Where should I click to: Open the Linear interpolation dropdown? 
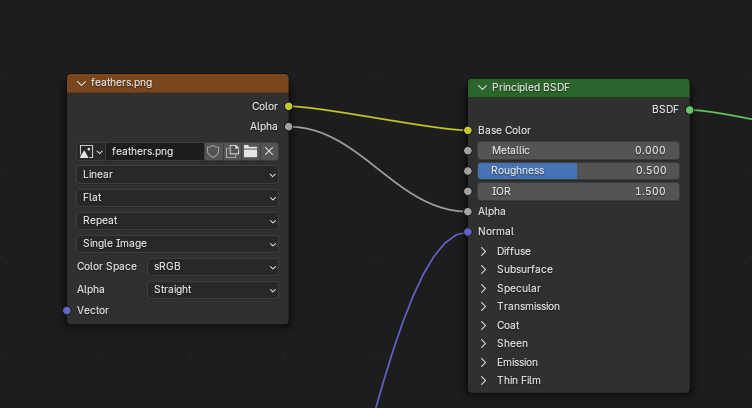pyautogui.click(x=177, y=174)
